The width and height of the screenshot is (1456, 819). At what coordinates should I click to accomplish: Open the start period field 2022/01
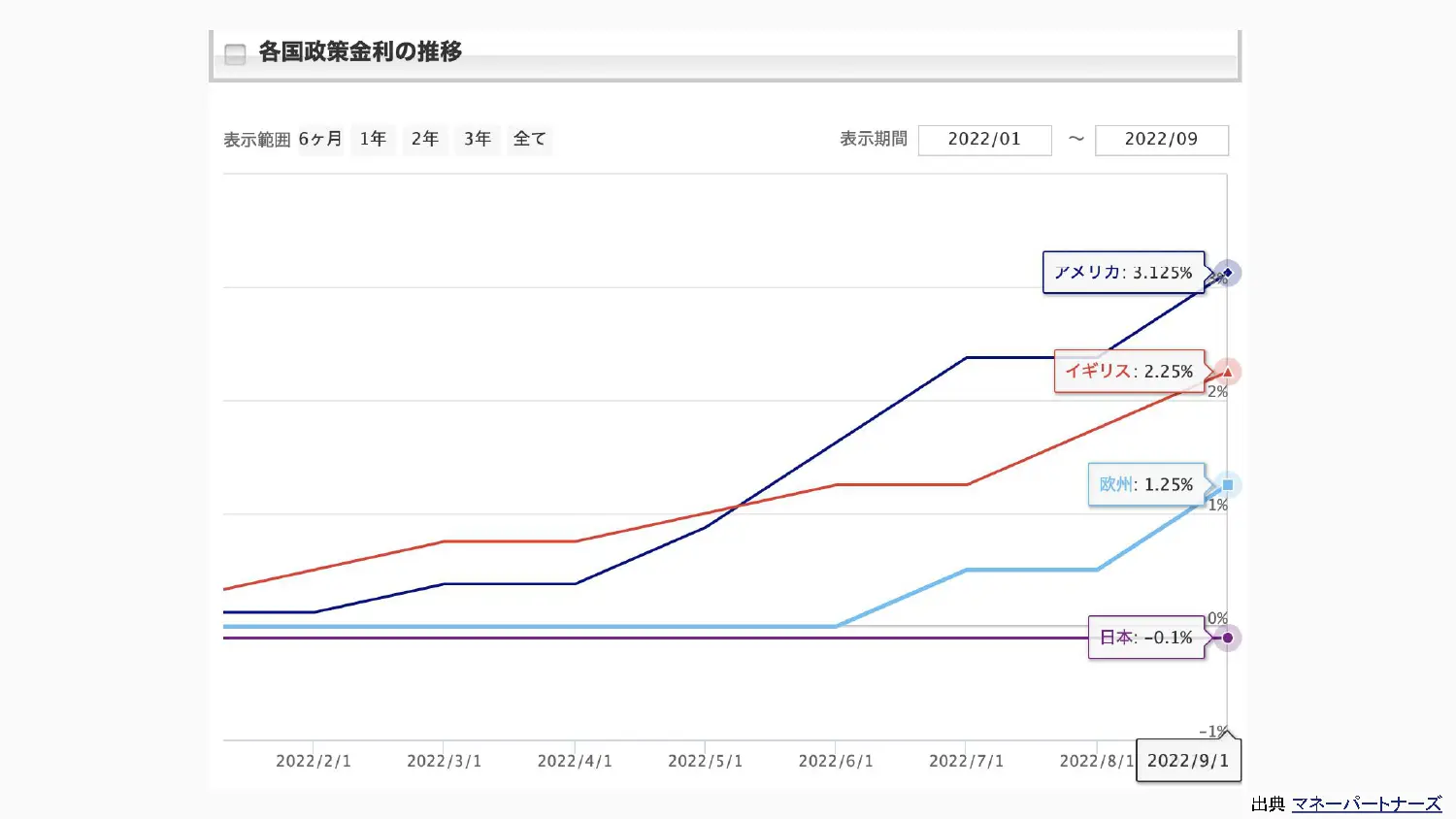[984, 140]
